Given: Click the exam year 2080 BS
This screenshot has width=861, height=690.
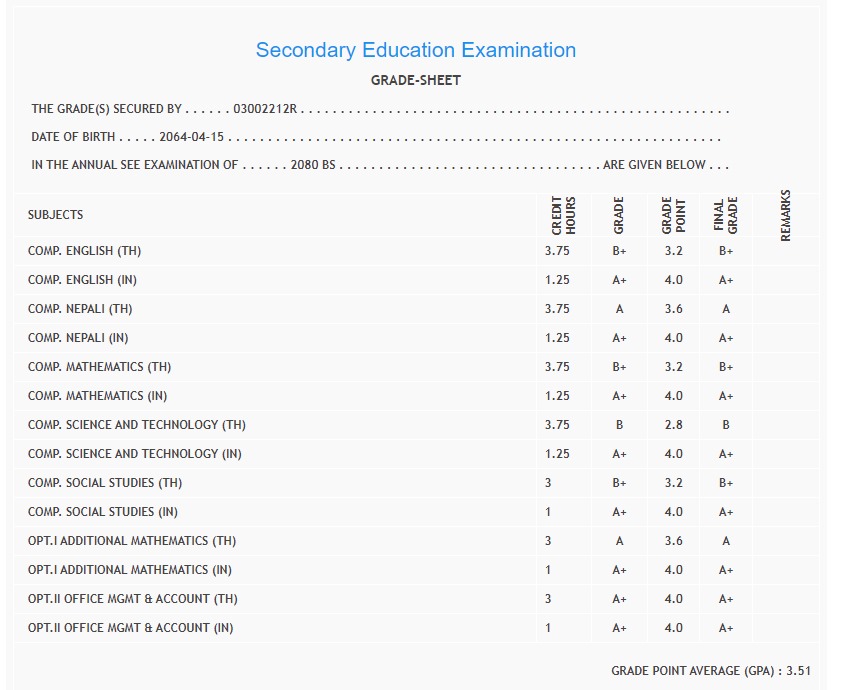Looking at the screenshot, I should point(313,165).
